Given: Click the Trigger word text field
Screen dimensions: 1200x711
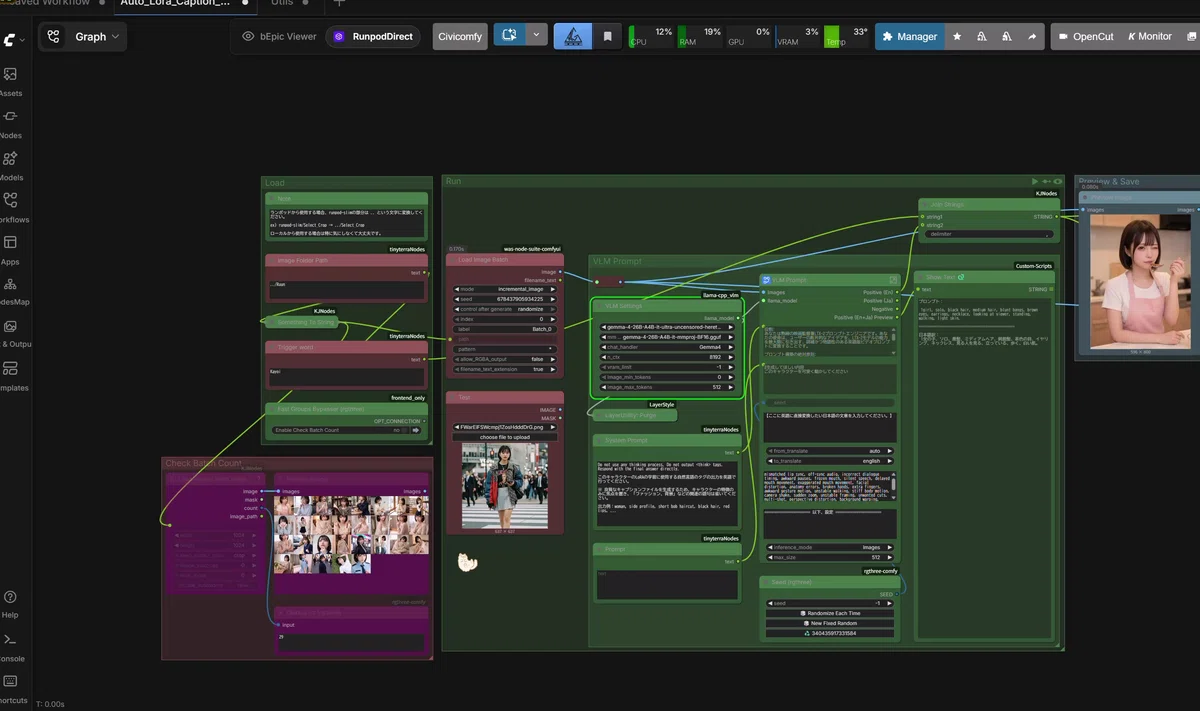Looking at the screenshot, I should pyautogui.click(x=345, y=378).
